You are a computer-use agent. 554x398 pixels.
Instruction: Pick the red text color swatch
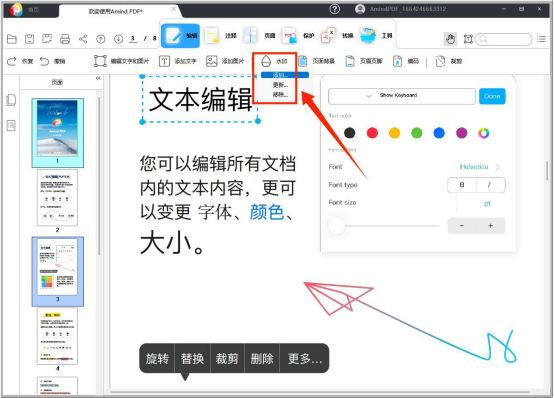[x=372, y=133]
